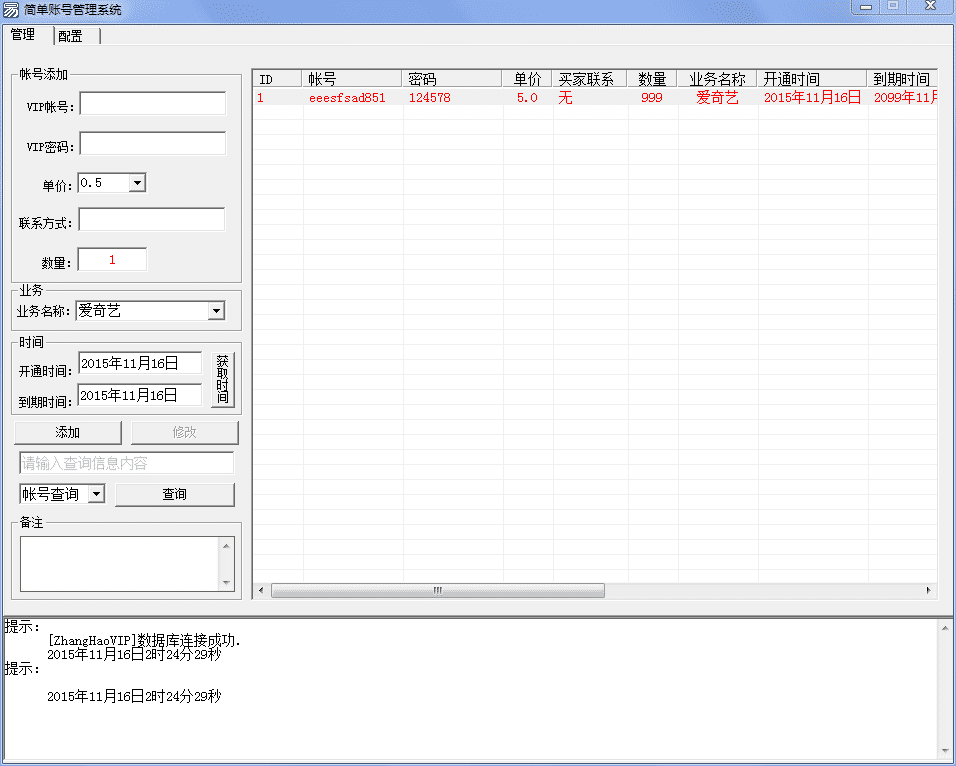Viewport: 956px width, 766px height.
Task: Click the 请输入查询信息内容 search box
Action: pos(125,462)
